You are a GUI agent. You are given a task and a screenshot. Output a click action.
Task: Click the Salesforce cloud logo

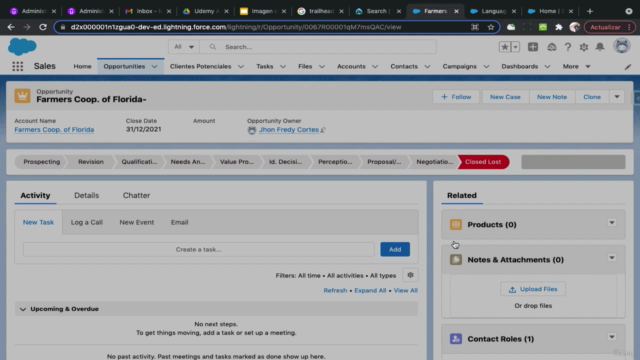(22, 47)
